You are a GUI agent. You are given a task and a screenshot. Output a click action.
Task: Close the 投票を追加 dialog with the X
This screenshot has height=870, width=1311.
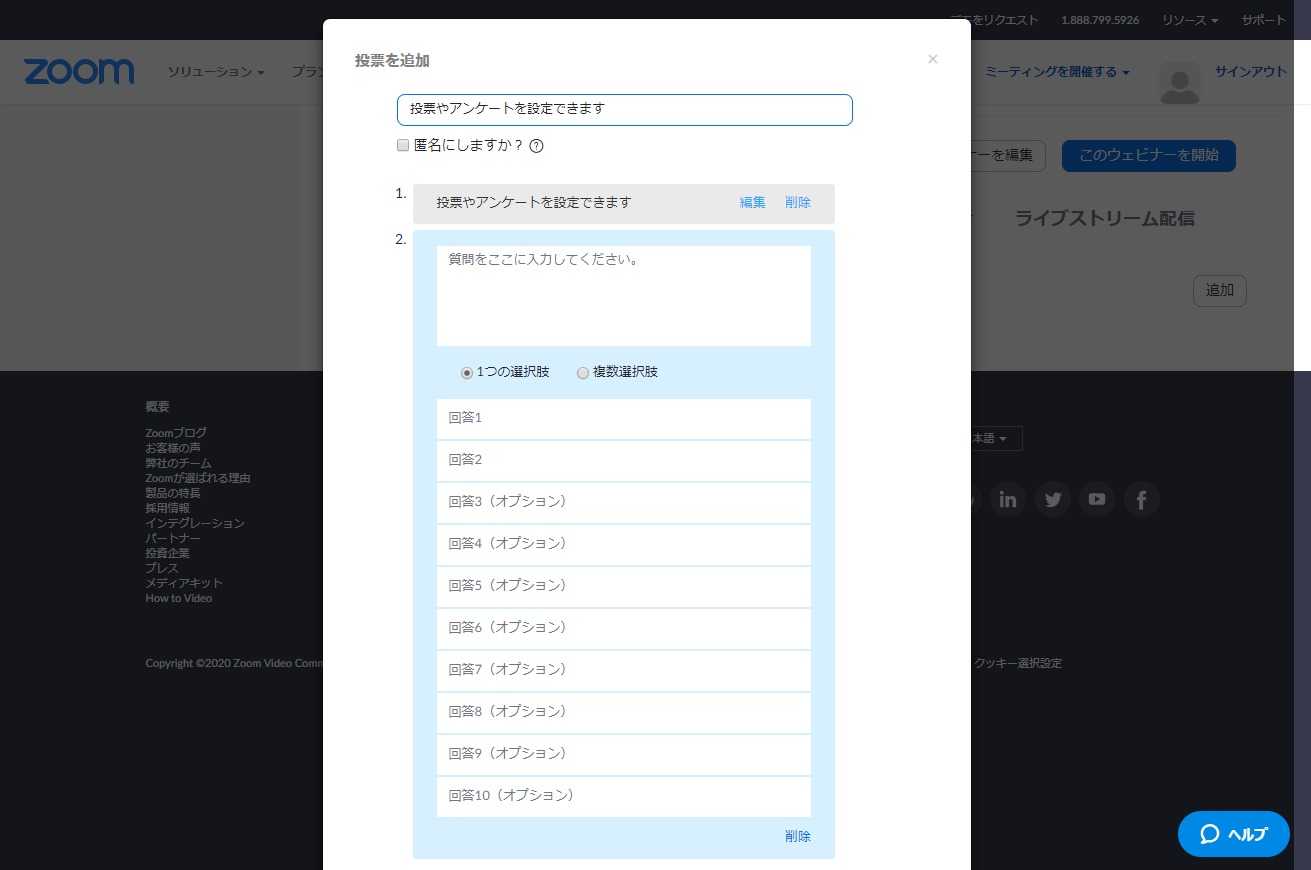pyautogui.click(x=933, y=59)
